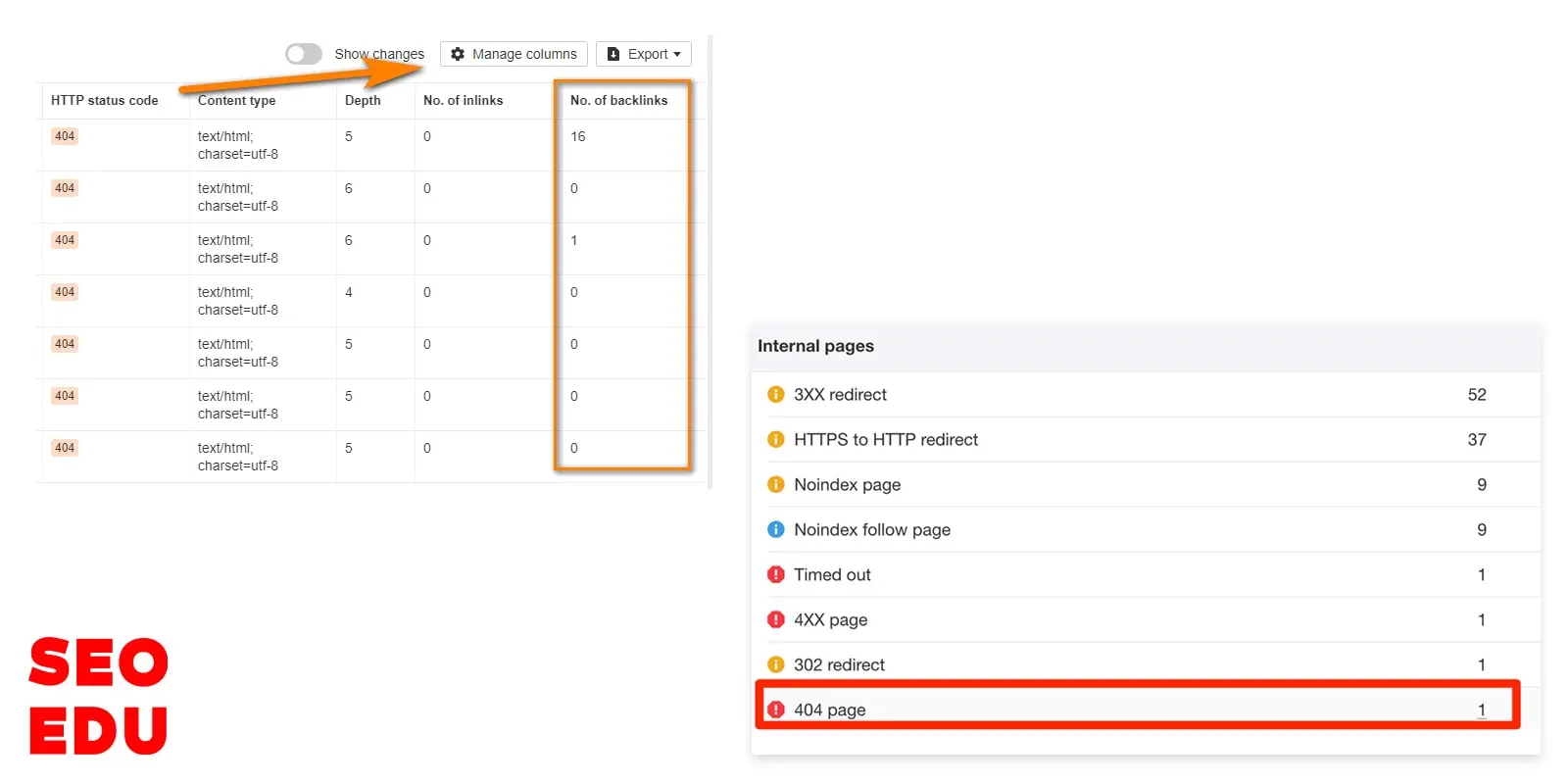Open the Noindex page issue row
Image resolution: width=1568 pixels, height=784 pixels.
pyautogui.click(x=847, y=485)
